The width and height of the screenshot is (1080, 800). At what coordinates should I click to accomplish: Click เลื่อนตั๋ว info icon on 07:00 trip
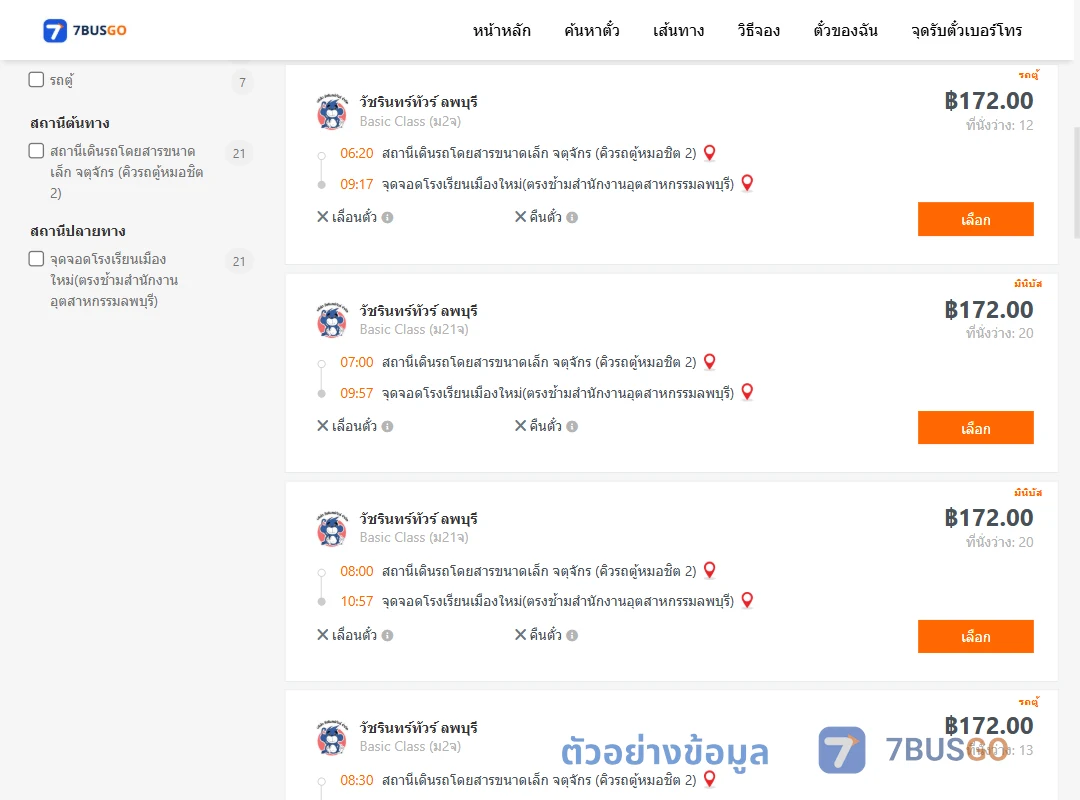click(388, 427)
